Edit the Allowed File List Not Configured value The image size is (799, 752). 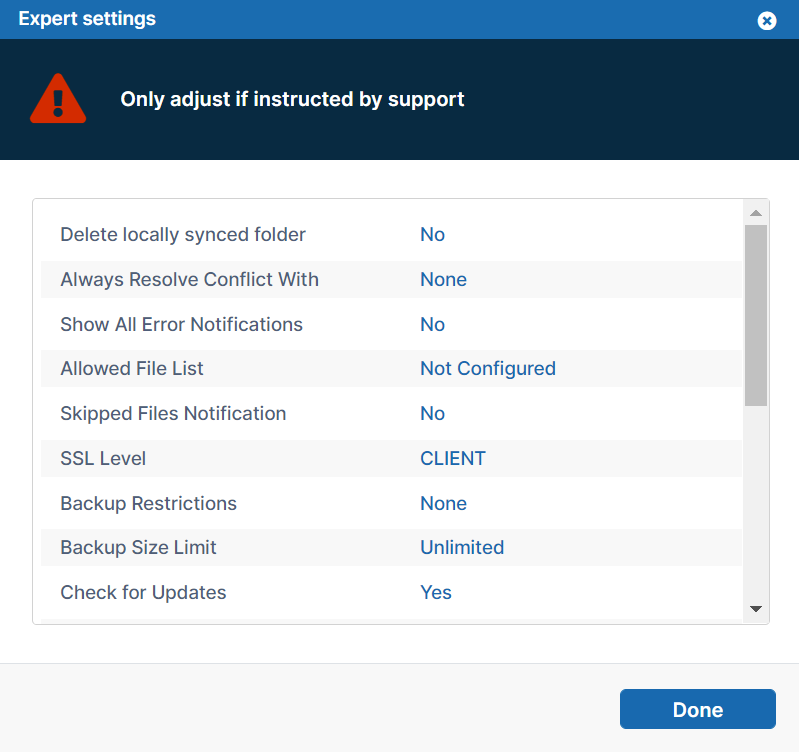click(x=487, y=369)
